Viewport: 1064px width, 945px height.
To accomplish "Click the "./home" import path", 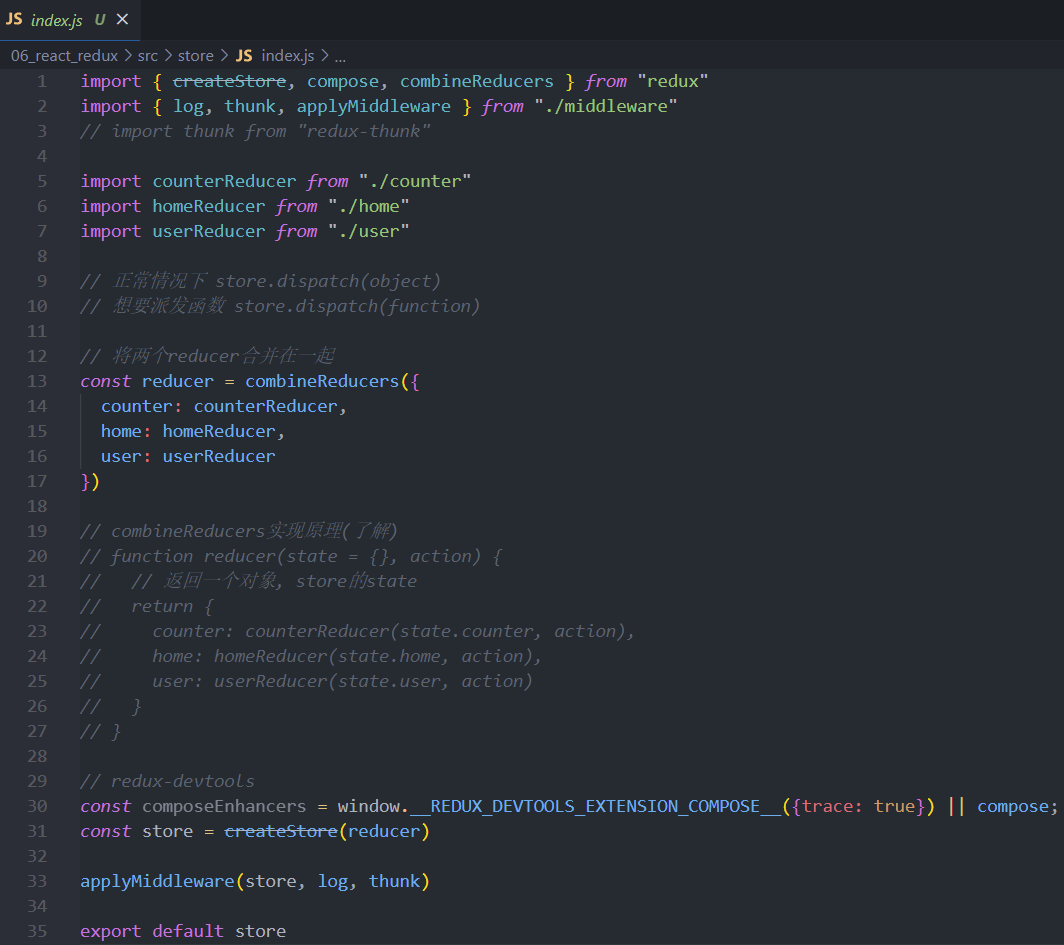I will coord(368,206).
